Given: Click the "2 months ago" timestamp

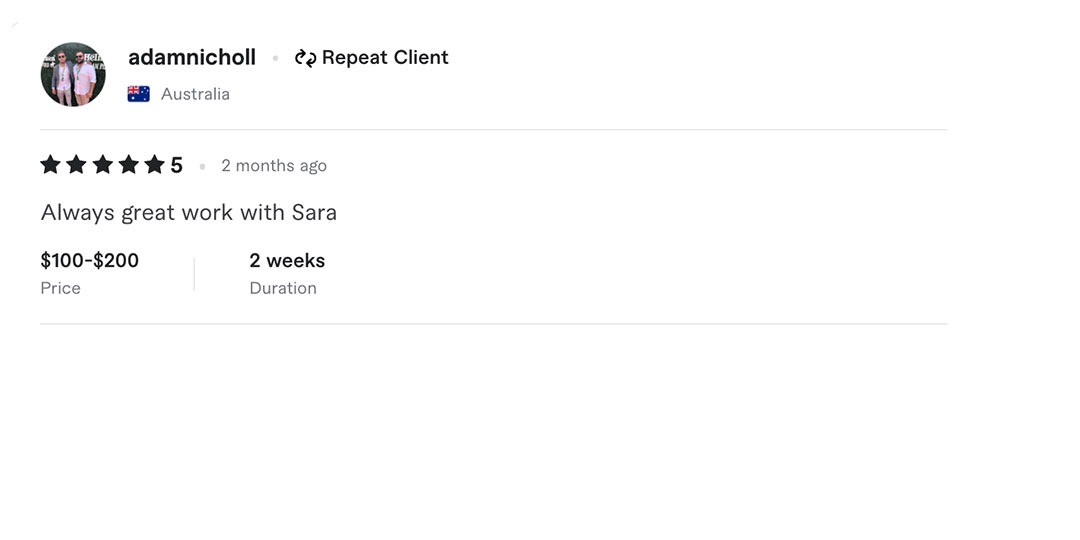Looking at the screenshot, I should [274, 166].
